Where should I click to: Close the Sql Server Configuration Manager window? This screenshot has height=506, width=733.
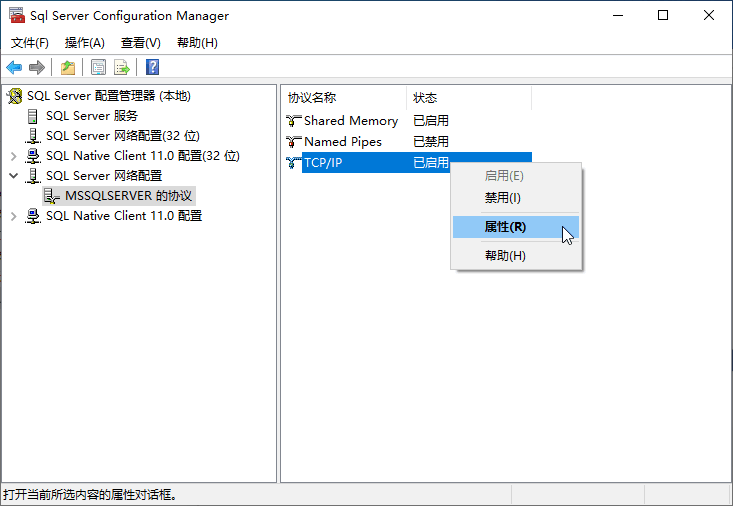tap(709, 15)
